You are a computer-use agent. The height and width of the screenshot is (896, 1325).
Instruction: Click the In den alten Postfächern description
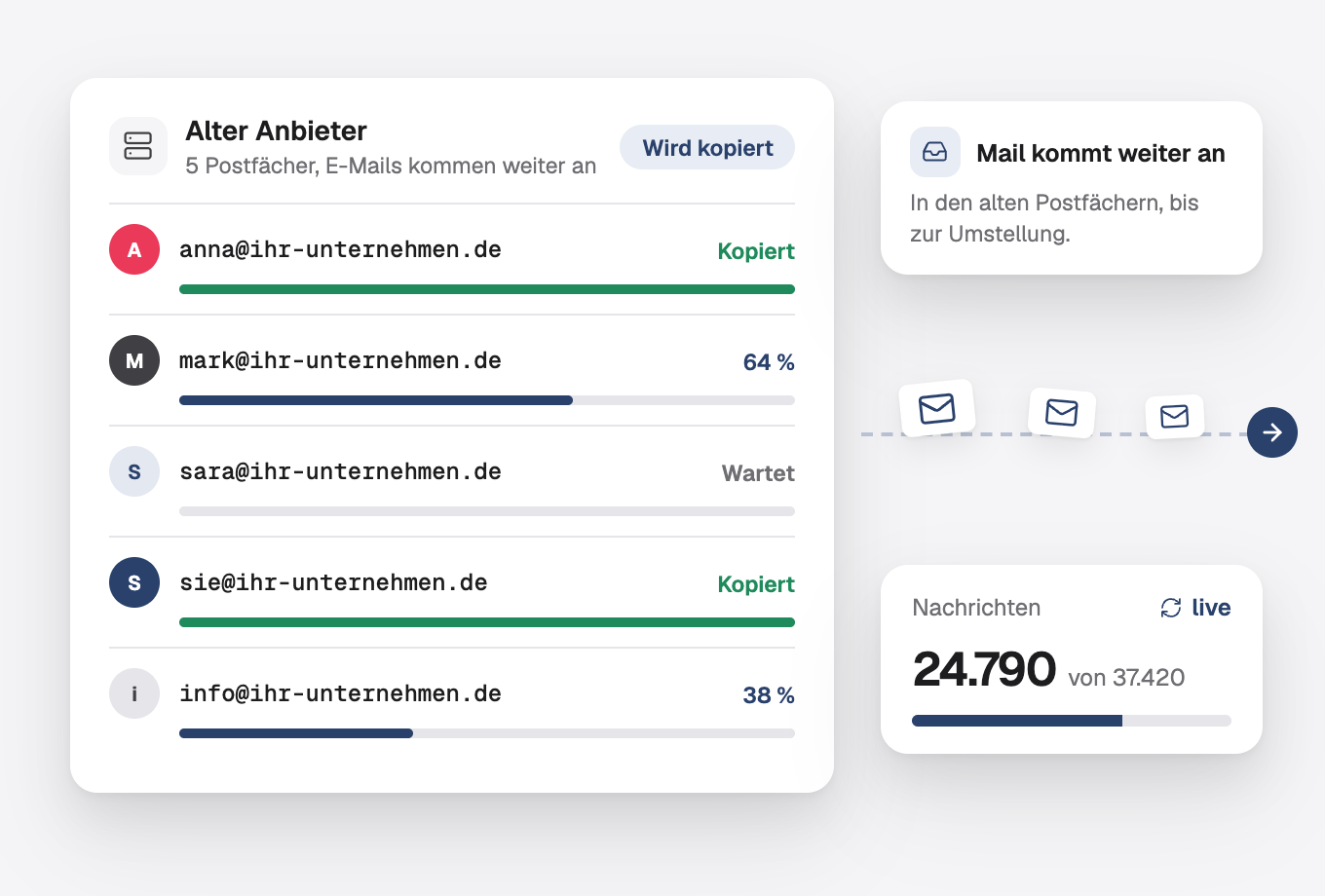click(x=1054, y=218)
